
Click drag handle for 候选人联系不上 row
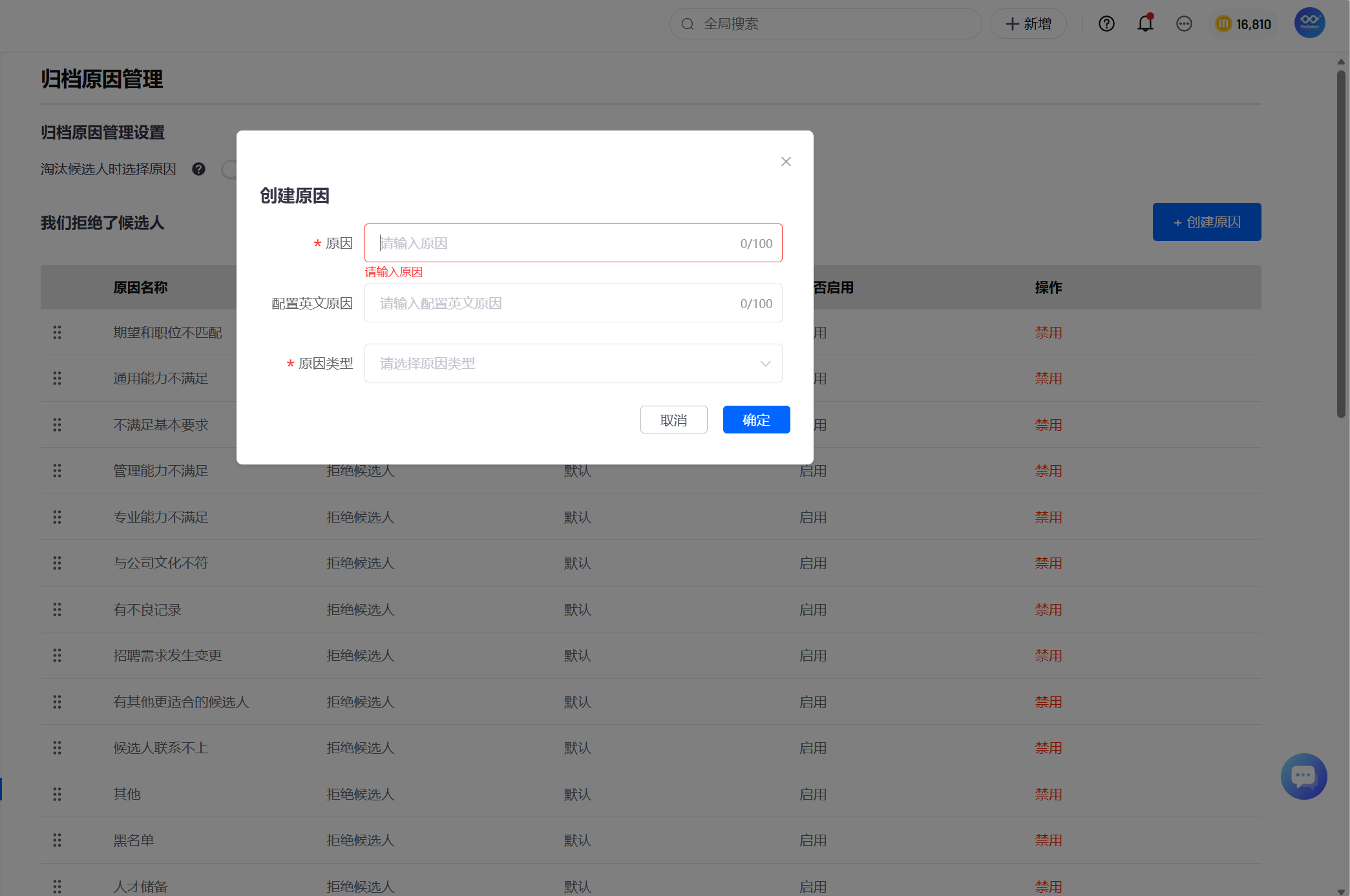57,747
